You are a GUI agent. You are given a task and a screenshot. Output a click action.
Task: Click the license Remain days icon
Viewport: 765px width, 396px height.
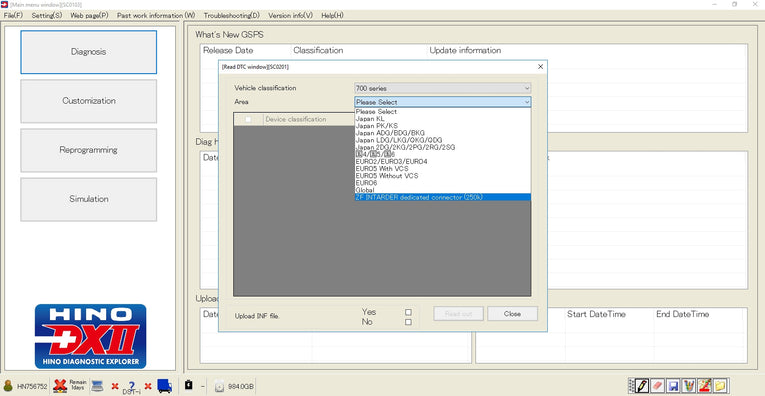(60, 386)
